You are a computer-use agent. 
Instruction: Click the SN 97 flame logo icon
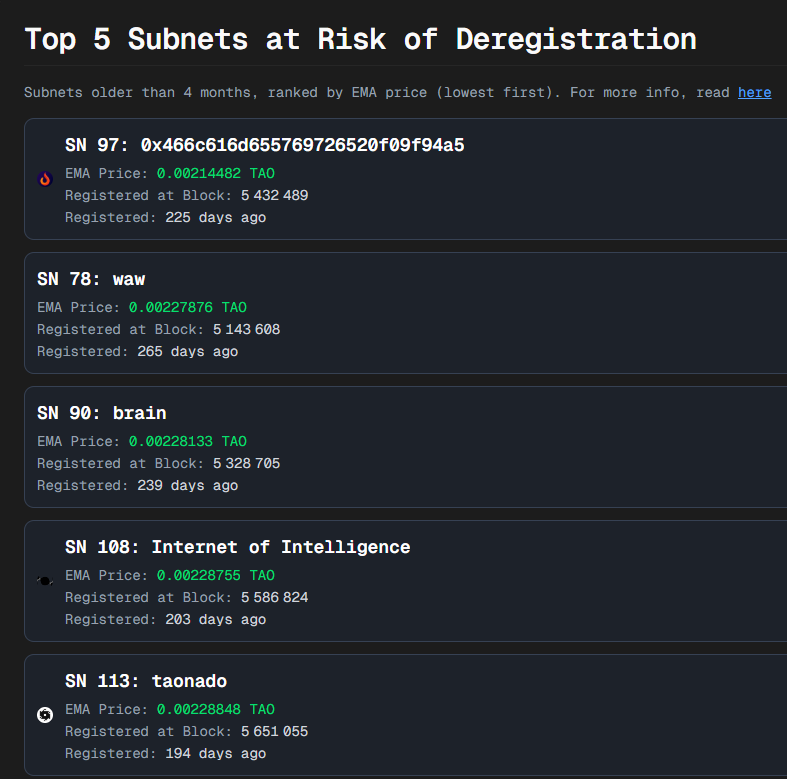pyautogui.click(x=45, y=179)
